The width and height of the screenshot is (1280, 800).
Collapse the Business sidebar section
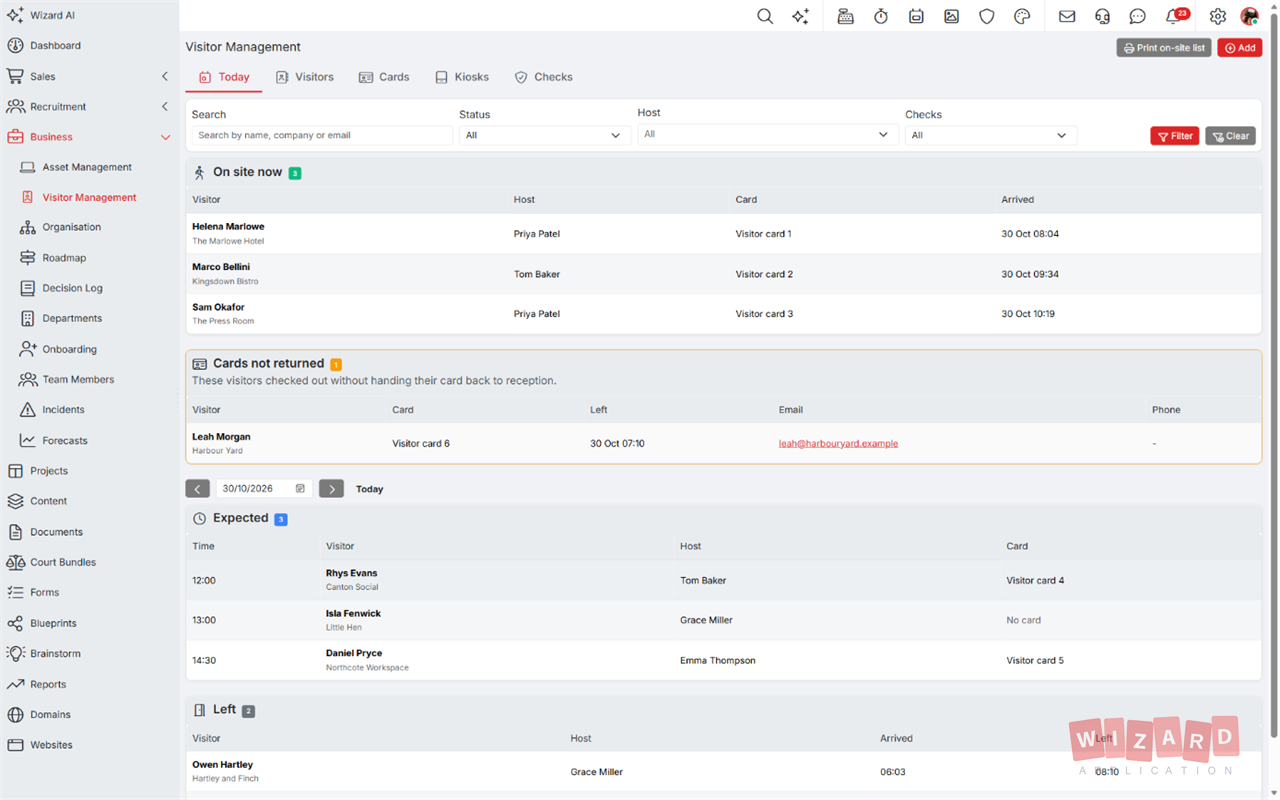[166, 137]
